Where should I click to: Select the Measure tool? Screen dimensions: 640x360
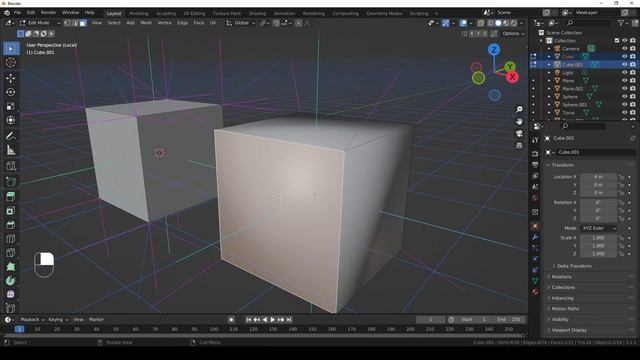tap(11, 150)
